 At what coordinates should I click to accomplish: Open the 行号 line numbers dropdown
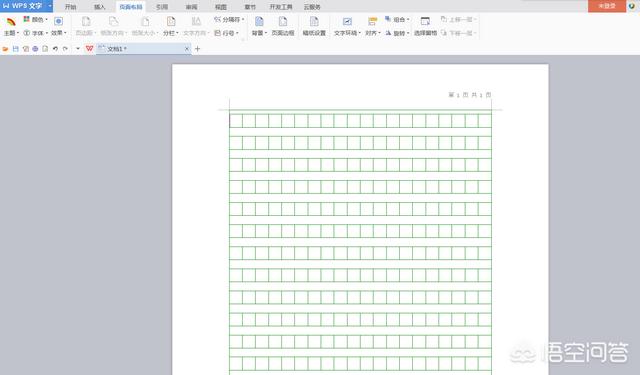pos(226,33)
